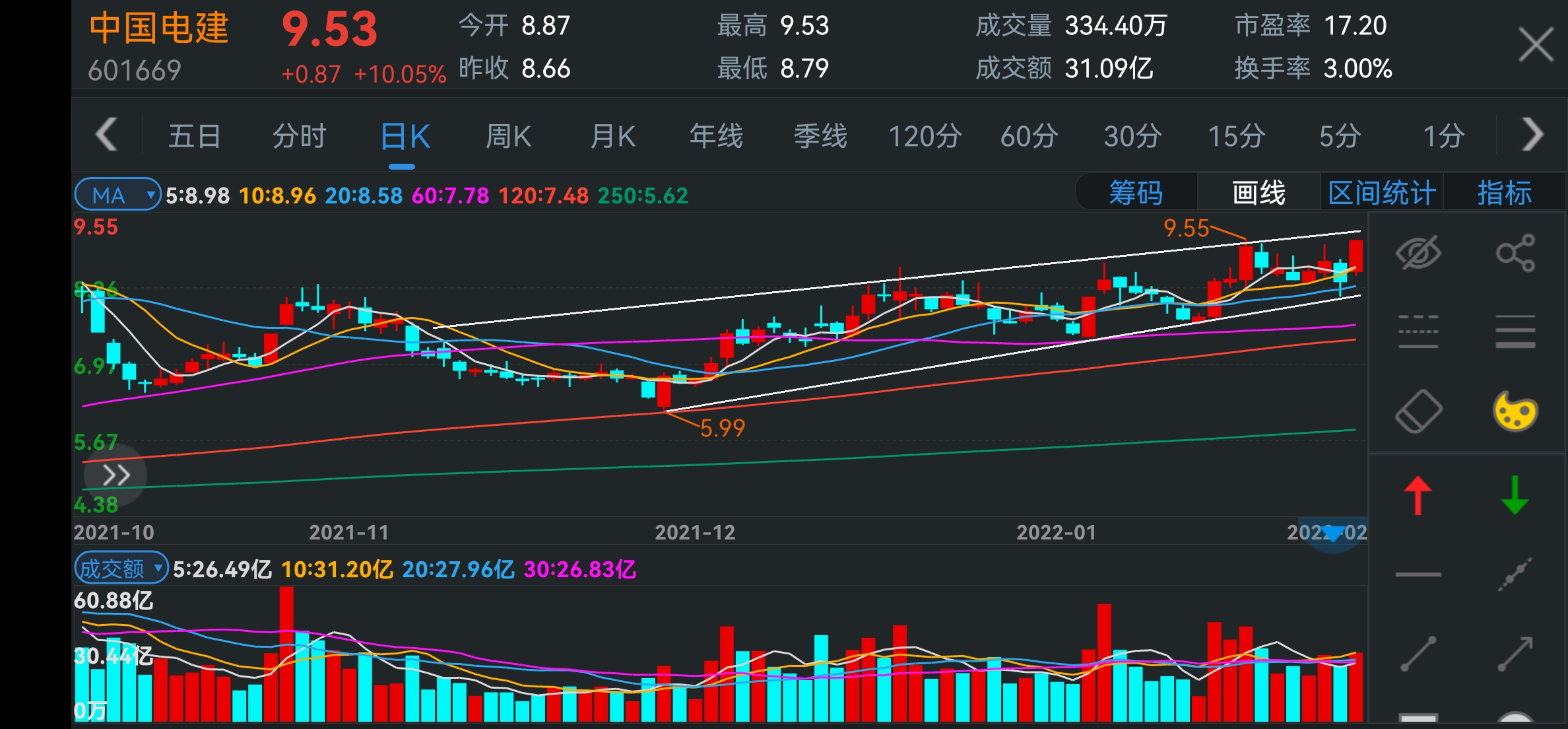The width and height of the screenshot is (1568, 729).
Task: Switch to the 30分 tab
Action: tap(1132, 136)
